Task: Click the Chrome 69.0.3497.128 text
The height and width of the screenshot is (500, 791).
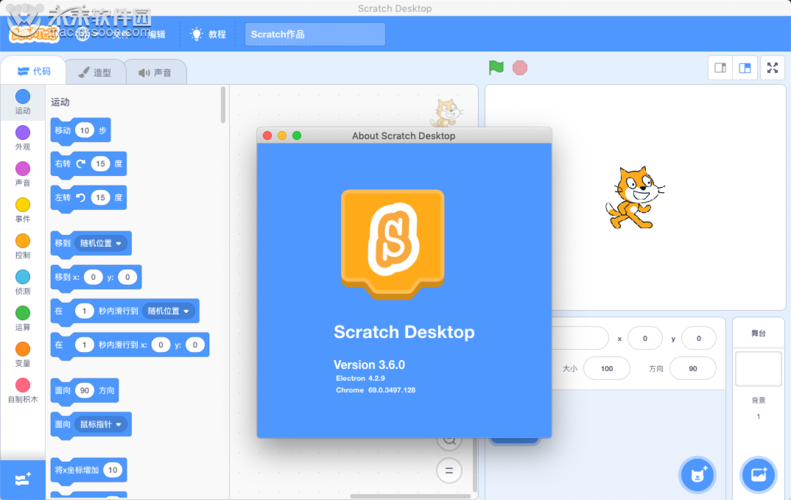Action: pos(376,390)
